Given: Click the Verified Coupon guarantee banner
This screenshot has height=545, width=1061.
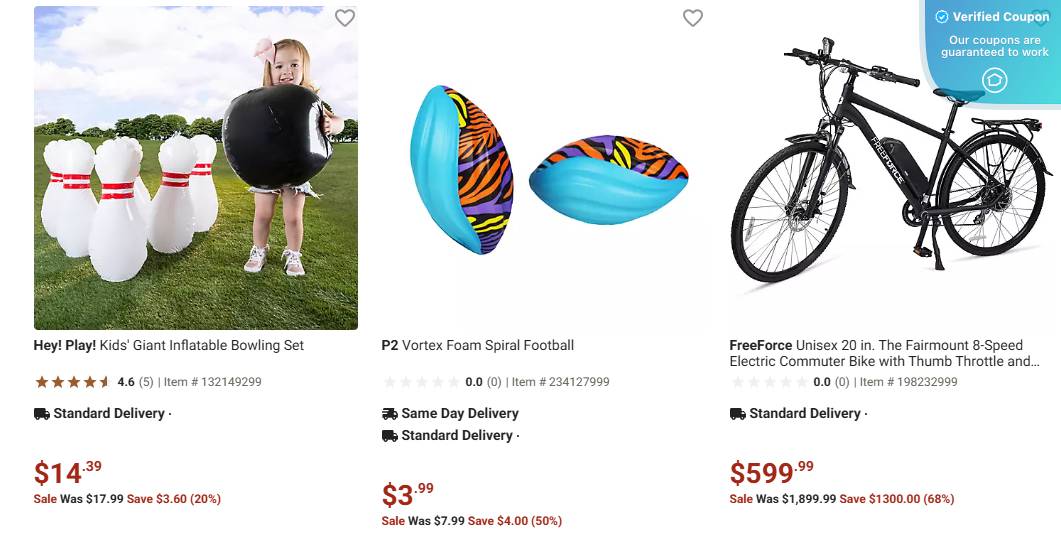Looking at the screenshot, I should [x=994, y=46].
